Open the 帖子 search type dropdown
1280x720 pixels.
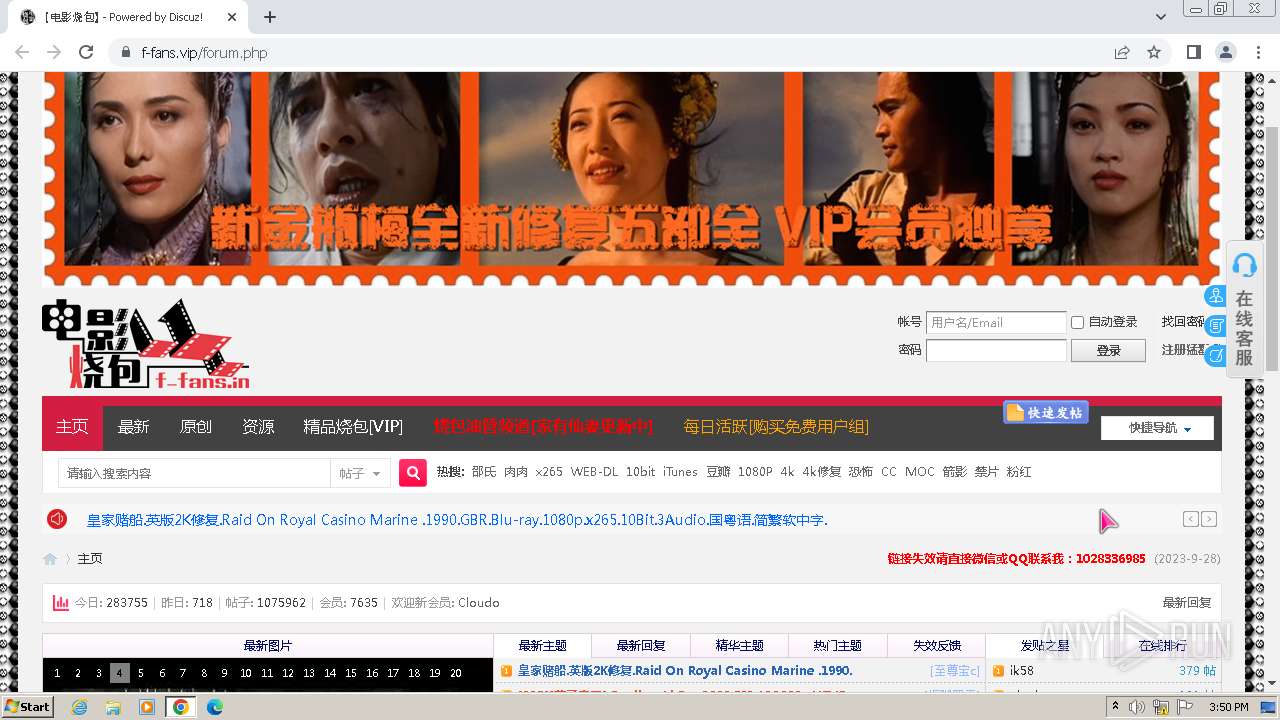point(360,473)
